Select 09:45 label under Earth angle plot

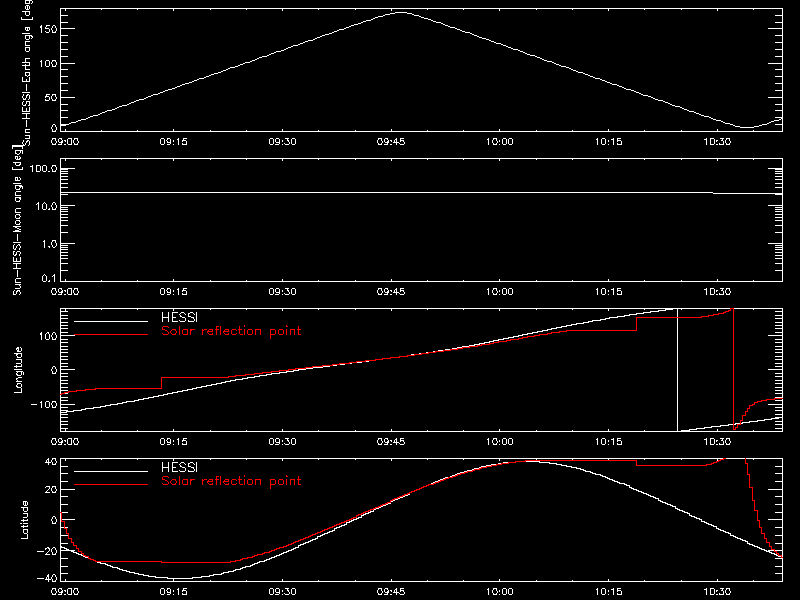pos(391,141)
